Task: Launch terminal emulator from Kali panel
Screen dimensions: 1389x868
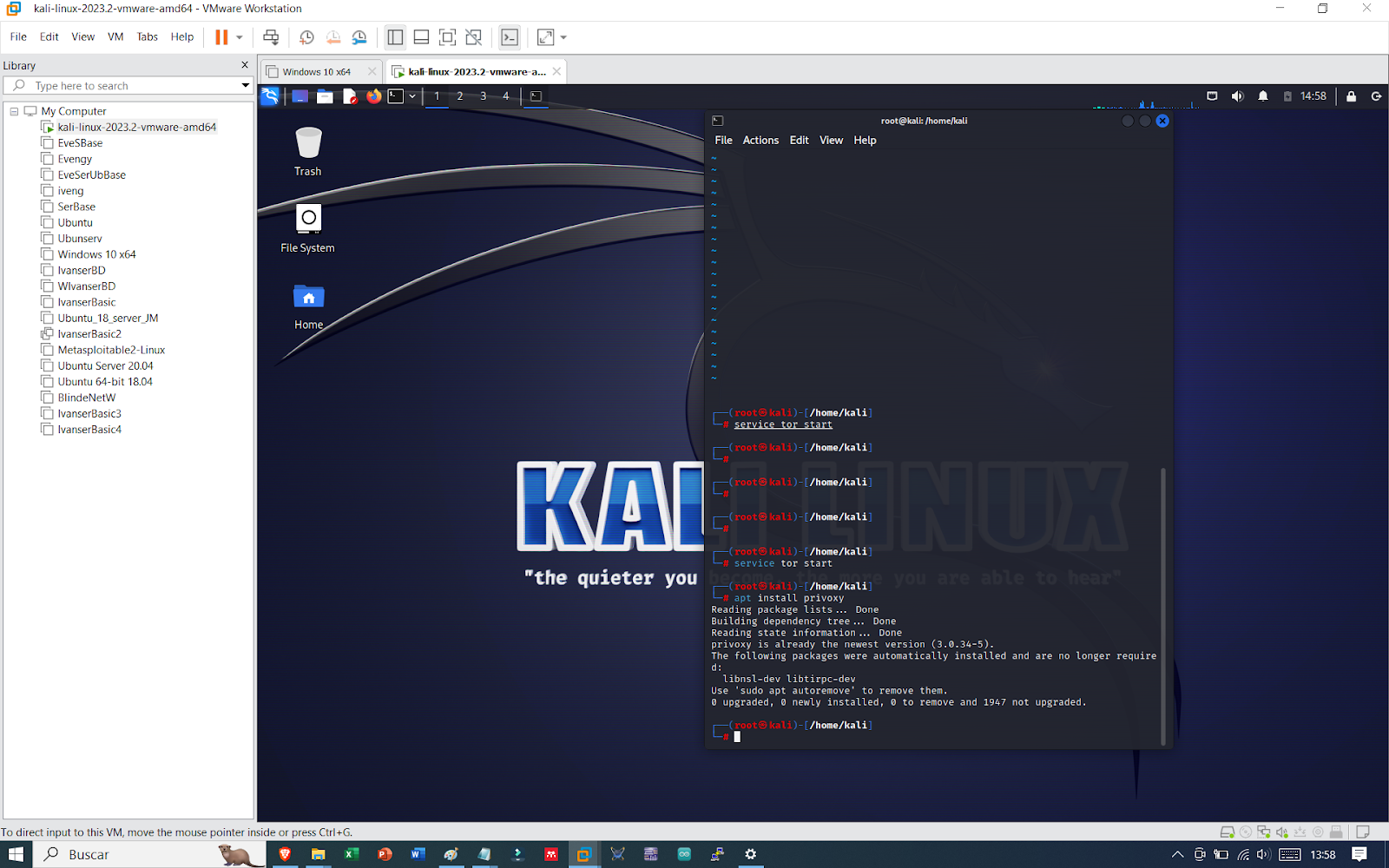Action: [396, 96]
